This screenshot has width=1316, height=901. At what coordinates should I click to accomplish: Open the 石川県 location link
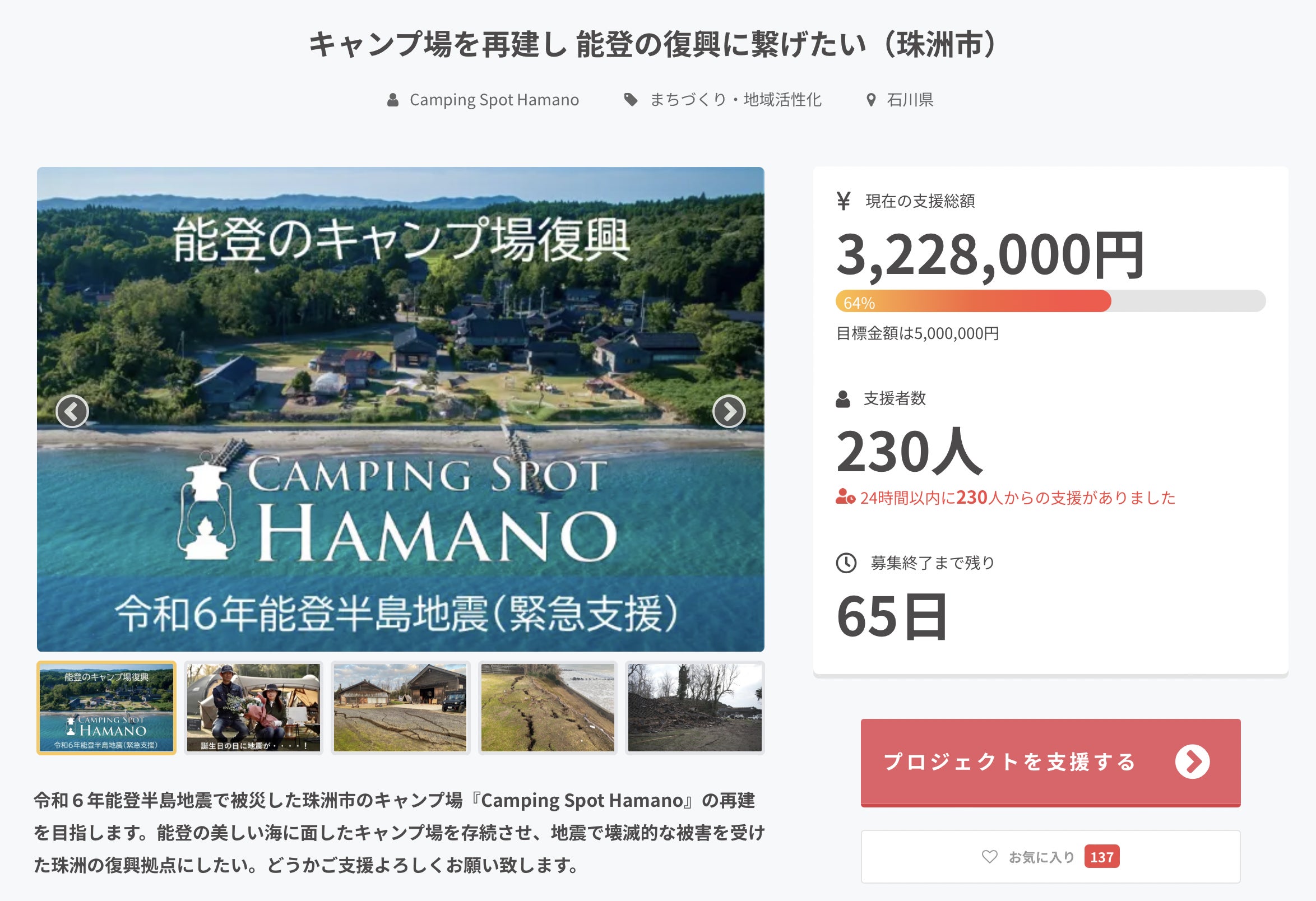tap(910, 100)
